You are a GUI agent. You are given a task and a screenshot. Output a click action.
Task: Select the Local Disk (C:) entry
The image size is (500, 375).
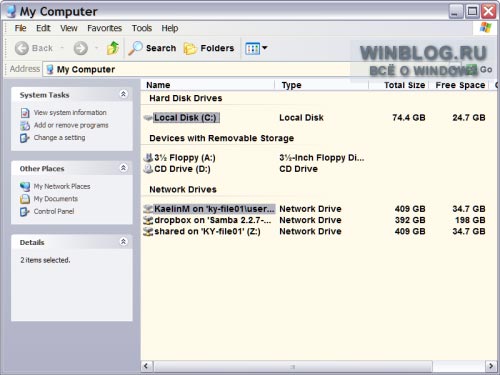click(185, 118)
